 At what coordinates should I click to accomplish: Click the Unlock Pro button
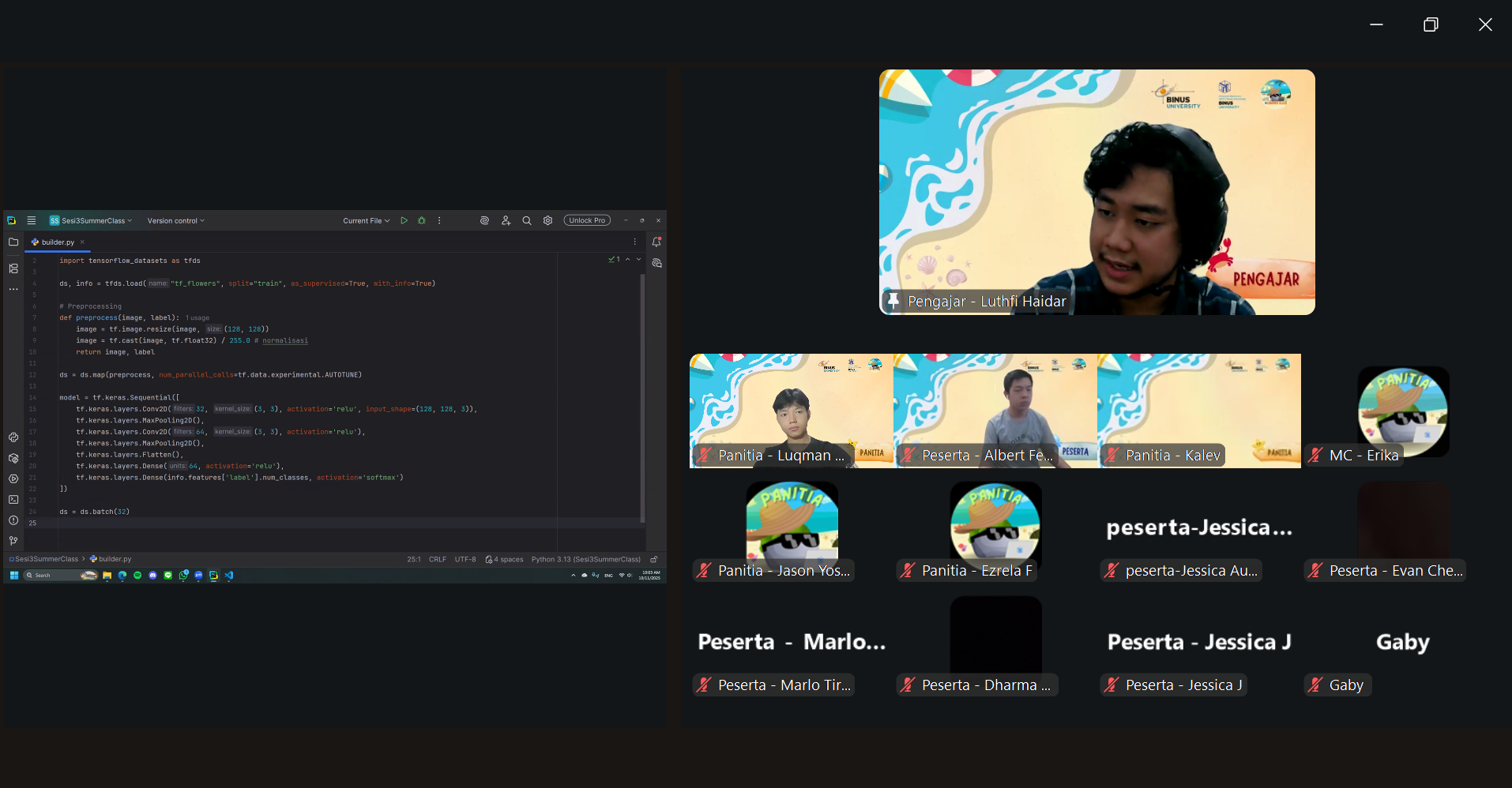(587, 221)
